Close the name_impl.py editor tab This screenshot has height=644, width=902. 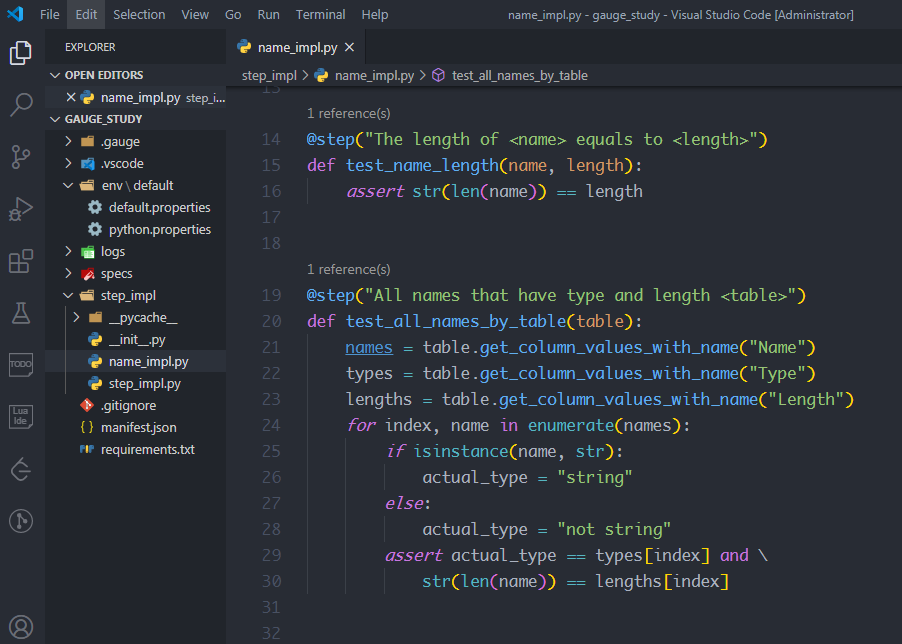349,47
